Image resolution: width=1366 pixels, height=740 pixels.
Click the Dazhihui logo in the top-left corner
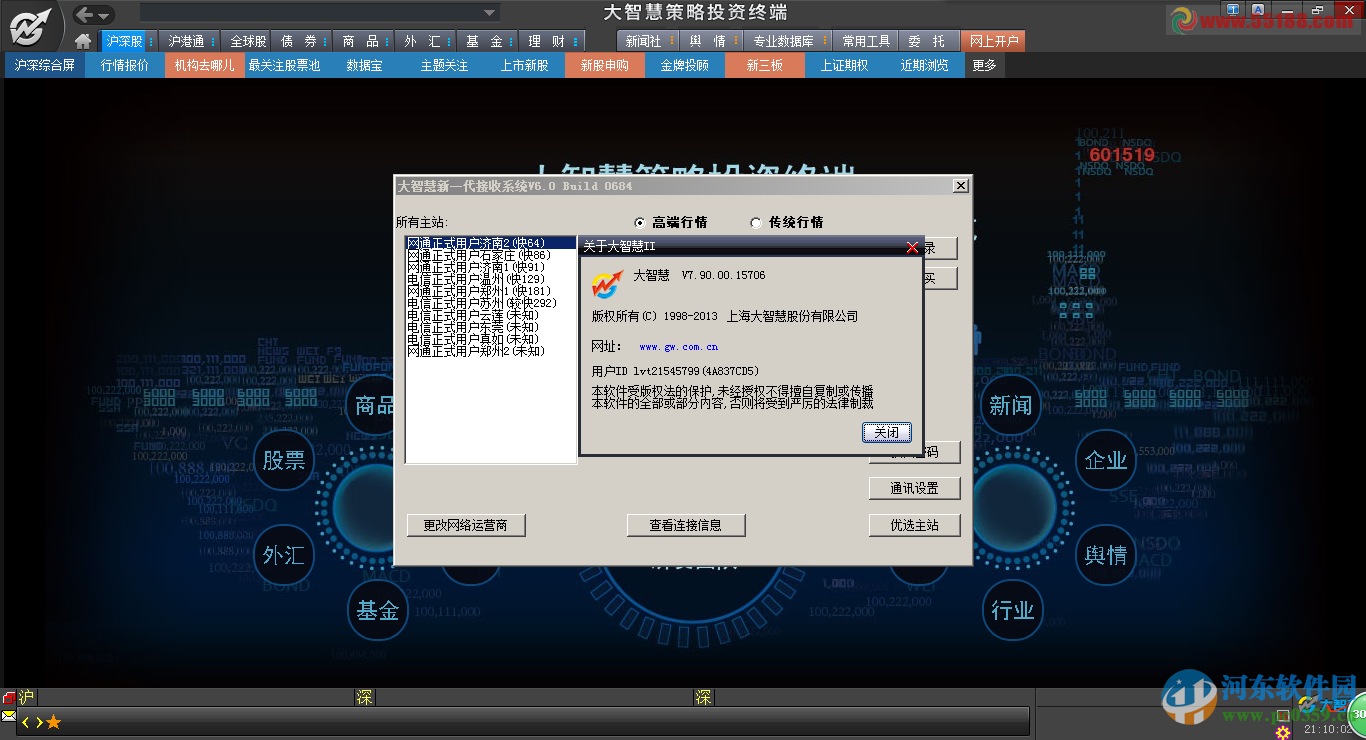[x=31, y=26]
